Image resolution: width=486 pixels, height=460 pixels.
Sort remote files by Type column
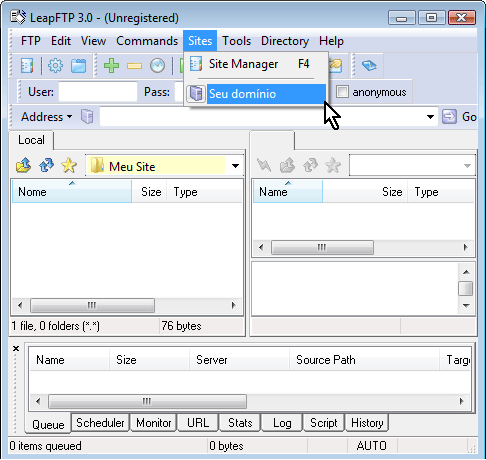(440, 192)
